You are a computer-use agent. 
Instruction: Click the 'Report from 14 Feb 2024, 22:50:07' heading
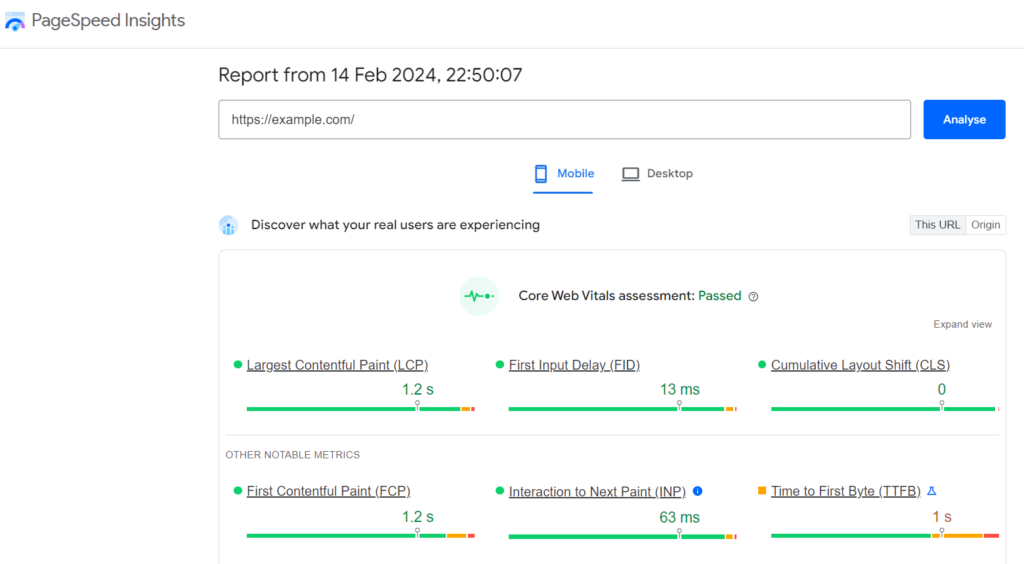tap(370, 75)
